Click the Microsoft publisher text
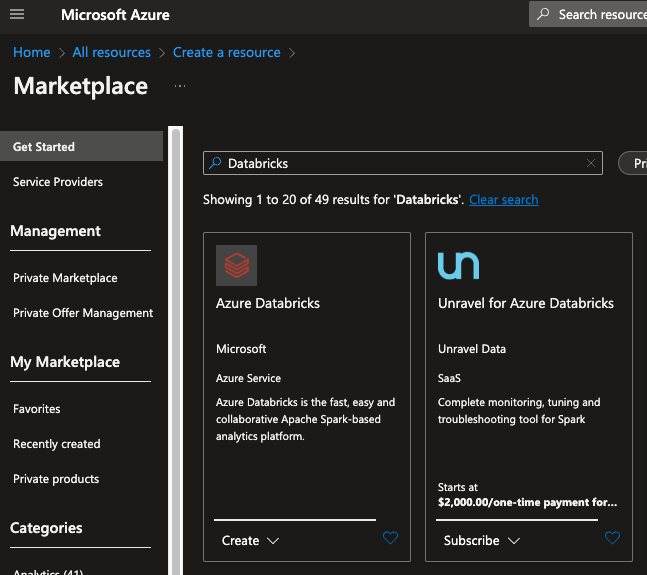 (x=241, y=349)
